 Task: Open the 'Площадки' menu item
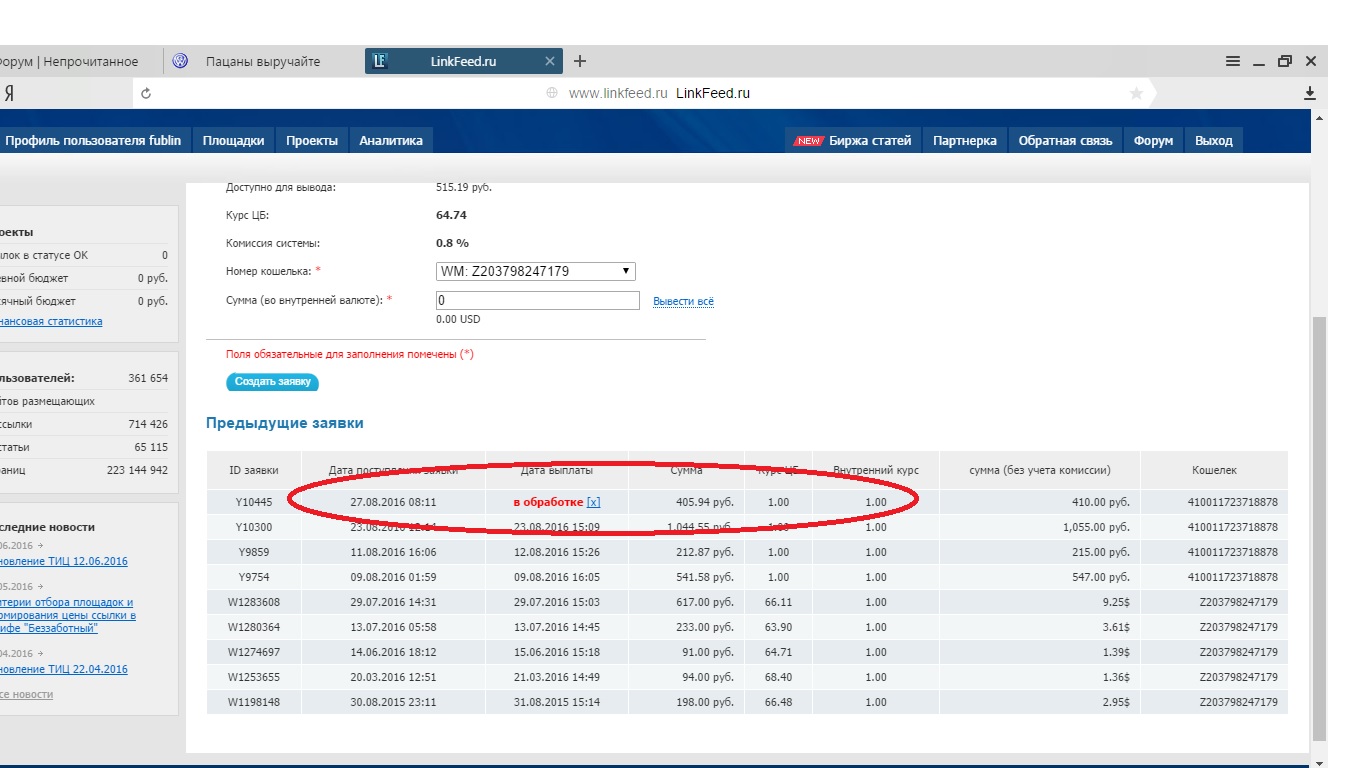tap(234, 140)
